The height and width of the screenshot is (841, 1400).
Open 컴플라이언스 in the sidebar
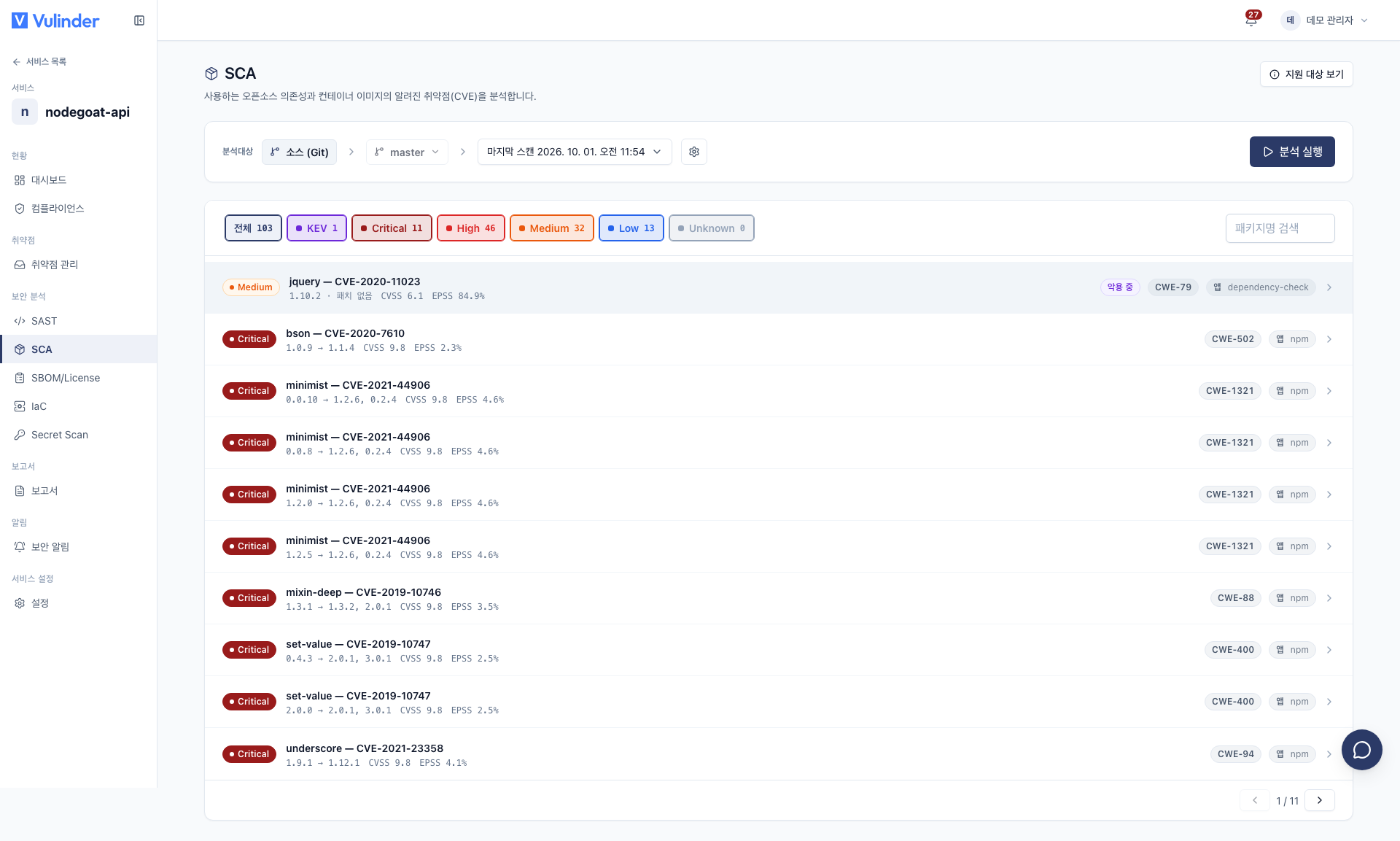pos(79,209)
